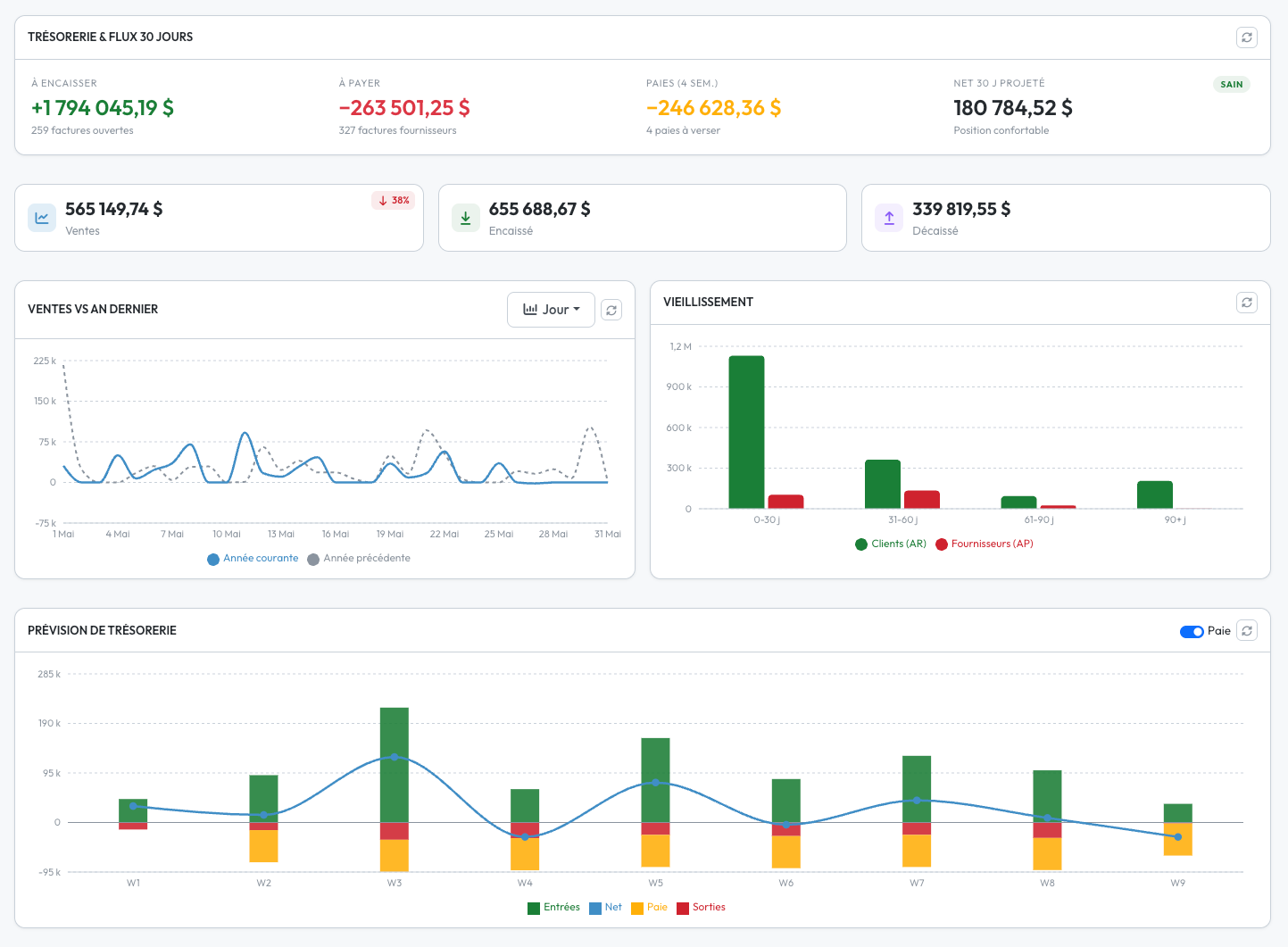Refresh the Prévision de trésorerie panel
This screenshot has height=947, width=1288.
click(1247, 631)
